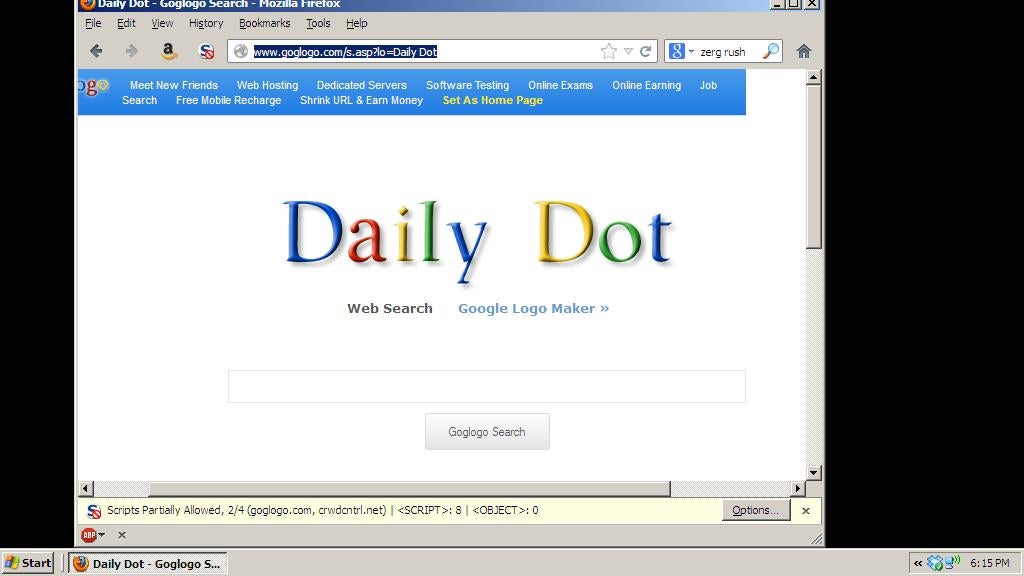Follow the Web Hosting link
The width and height of the screenshot is (1024, 576).
click(267, 85)
